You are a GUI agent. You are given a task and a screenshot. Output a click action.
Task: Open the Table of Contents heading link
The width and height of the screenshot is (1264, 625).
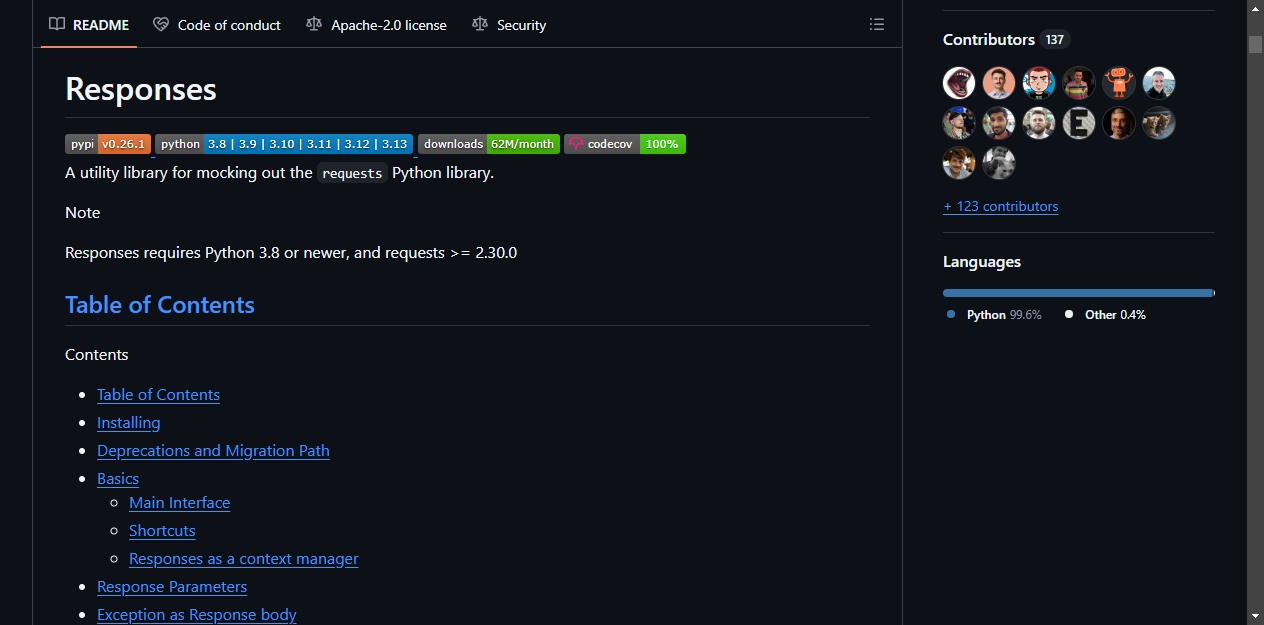click(160, 305)
